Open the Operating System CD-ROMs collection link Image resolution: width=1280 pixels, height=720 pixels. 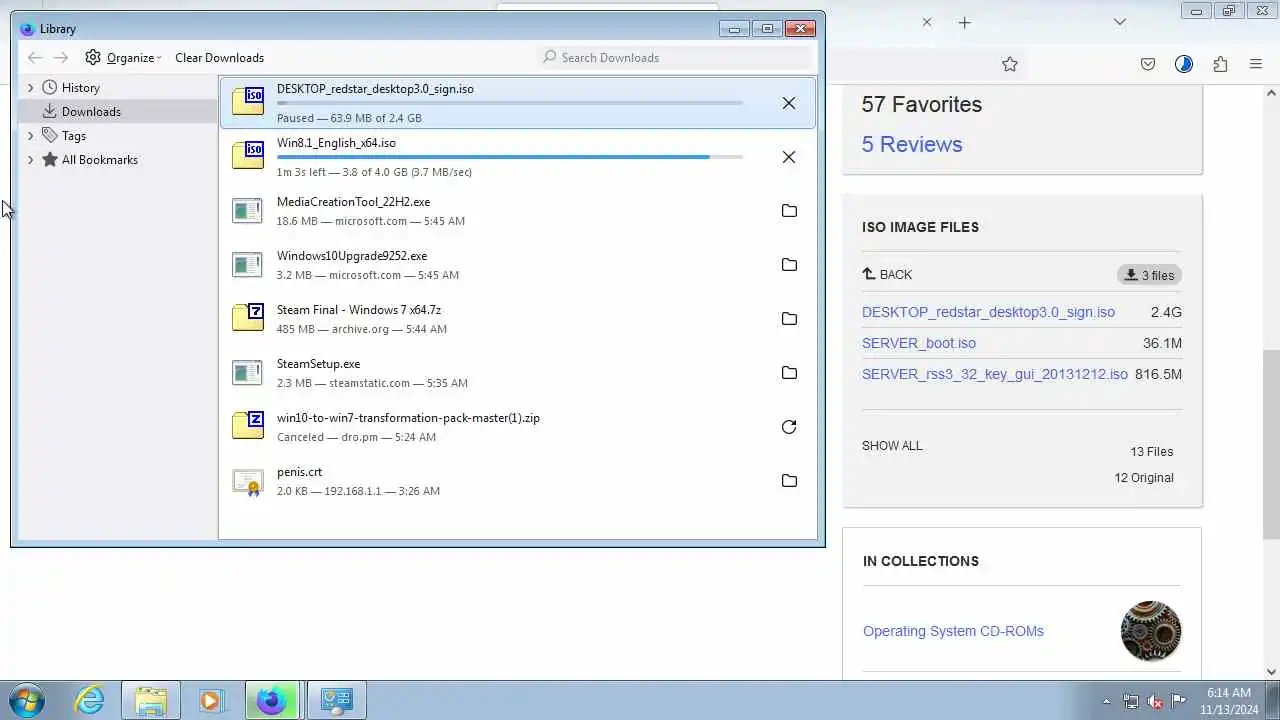[953, 631]
